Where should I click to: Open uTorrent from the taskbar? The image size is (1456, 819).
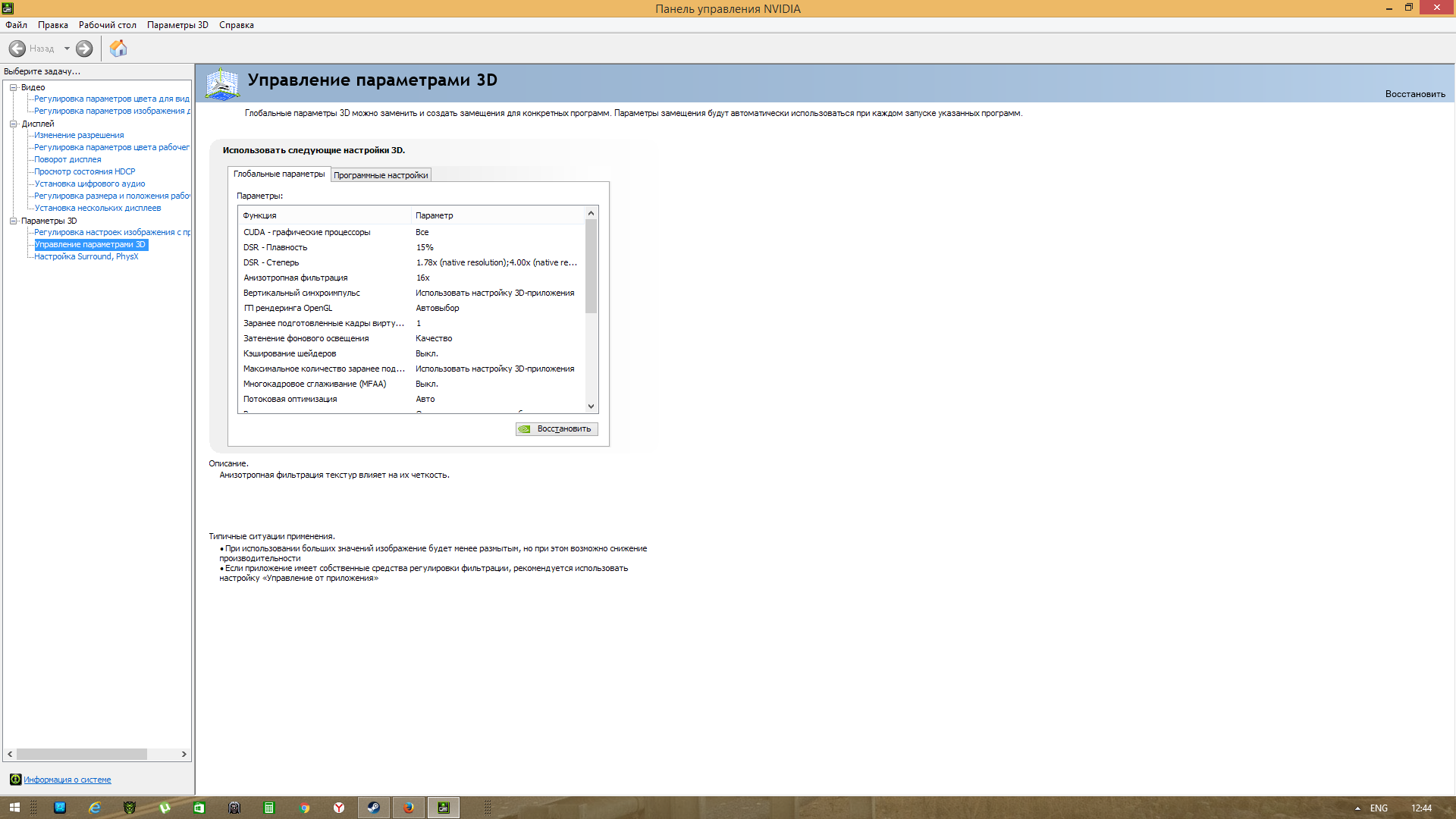click(165, 808)
